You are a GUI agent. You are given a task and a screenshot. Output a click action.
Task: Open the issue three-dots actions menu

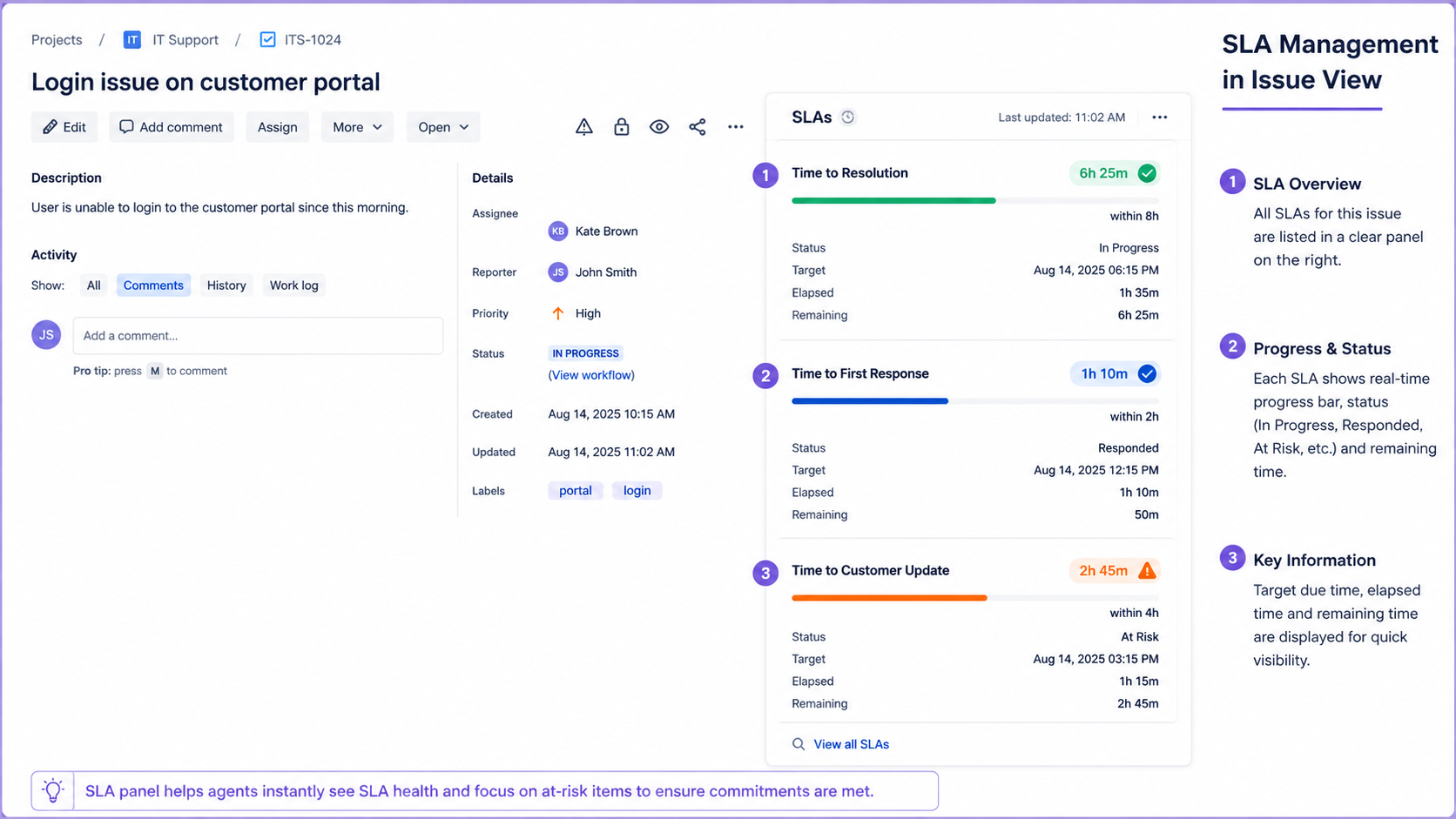coord(736,127)
